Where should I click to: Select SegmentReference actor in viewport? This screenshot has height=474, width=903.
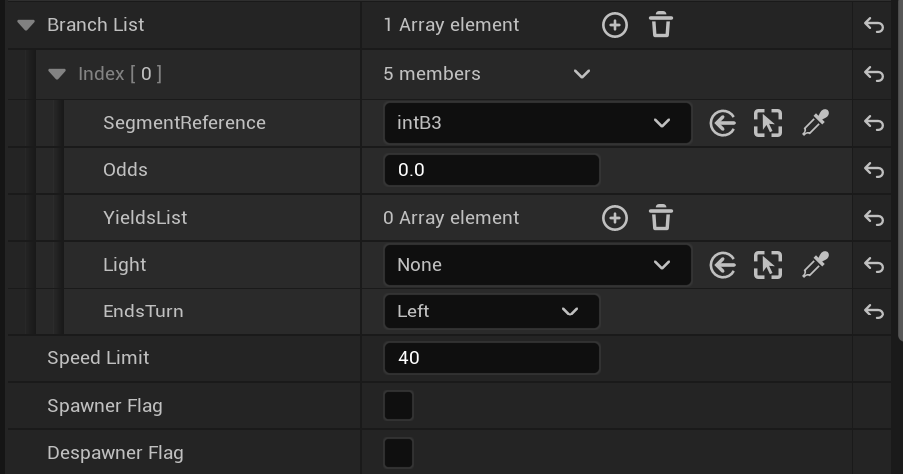point(768,124)
